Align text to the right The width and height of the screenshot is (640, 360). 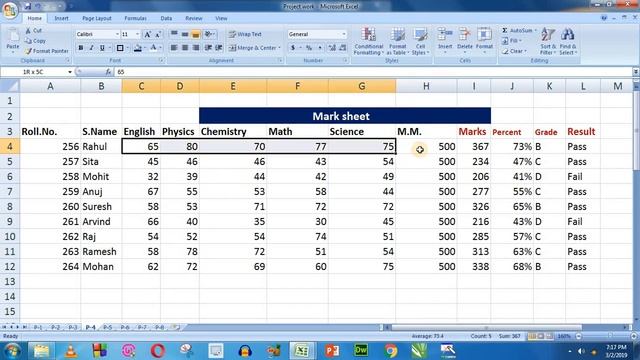tap(196, 48)
